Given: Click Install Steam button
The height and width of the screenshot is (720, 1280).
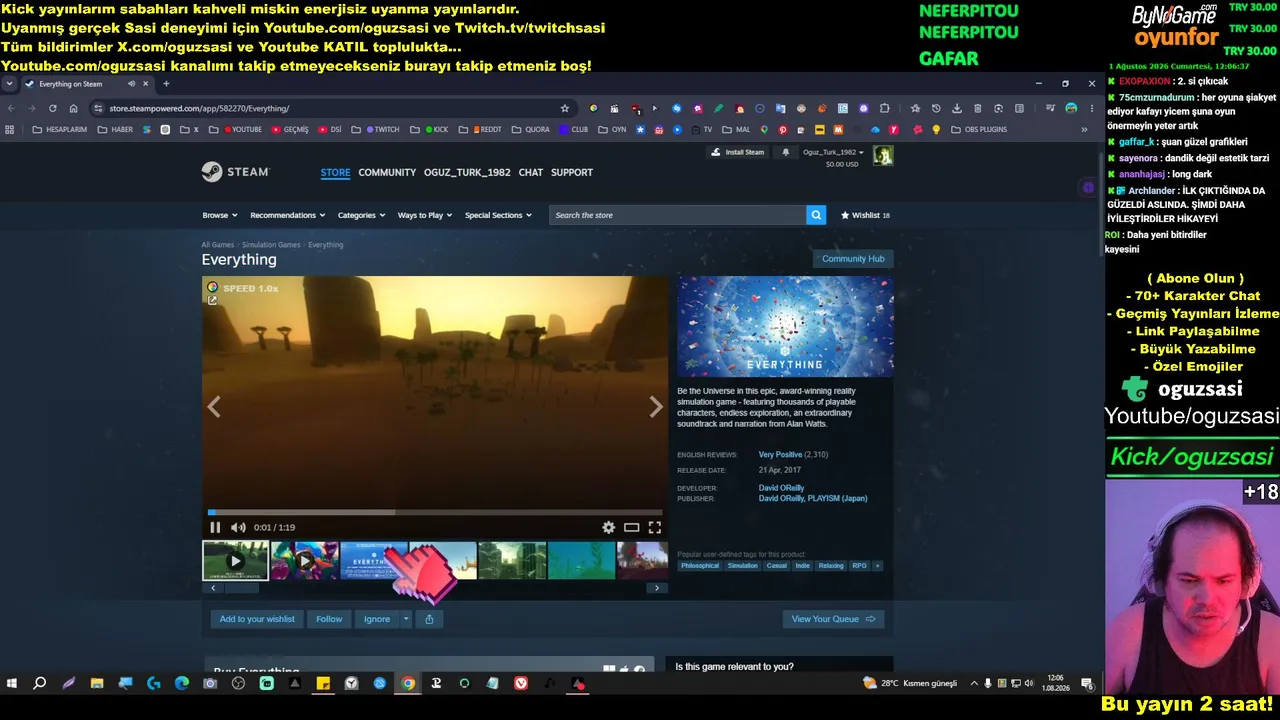Looking at the screenshot, I should (x=738, y=152).
